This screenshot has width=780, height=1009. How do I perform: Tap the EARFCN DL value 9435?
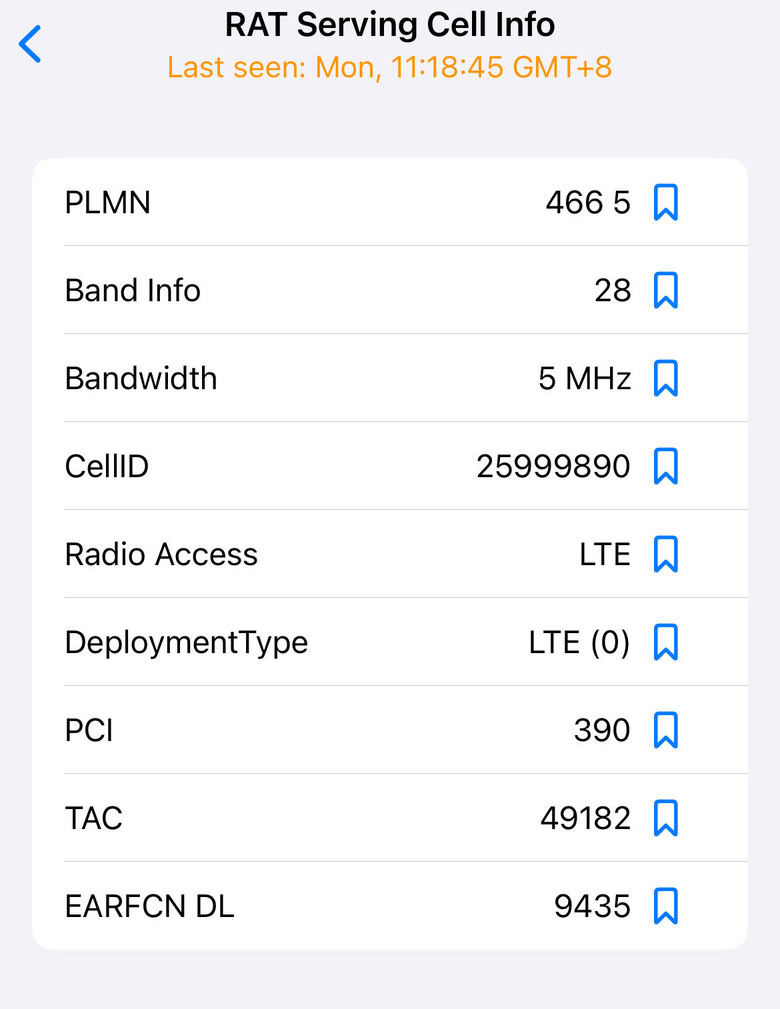pos(592,906)
